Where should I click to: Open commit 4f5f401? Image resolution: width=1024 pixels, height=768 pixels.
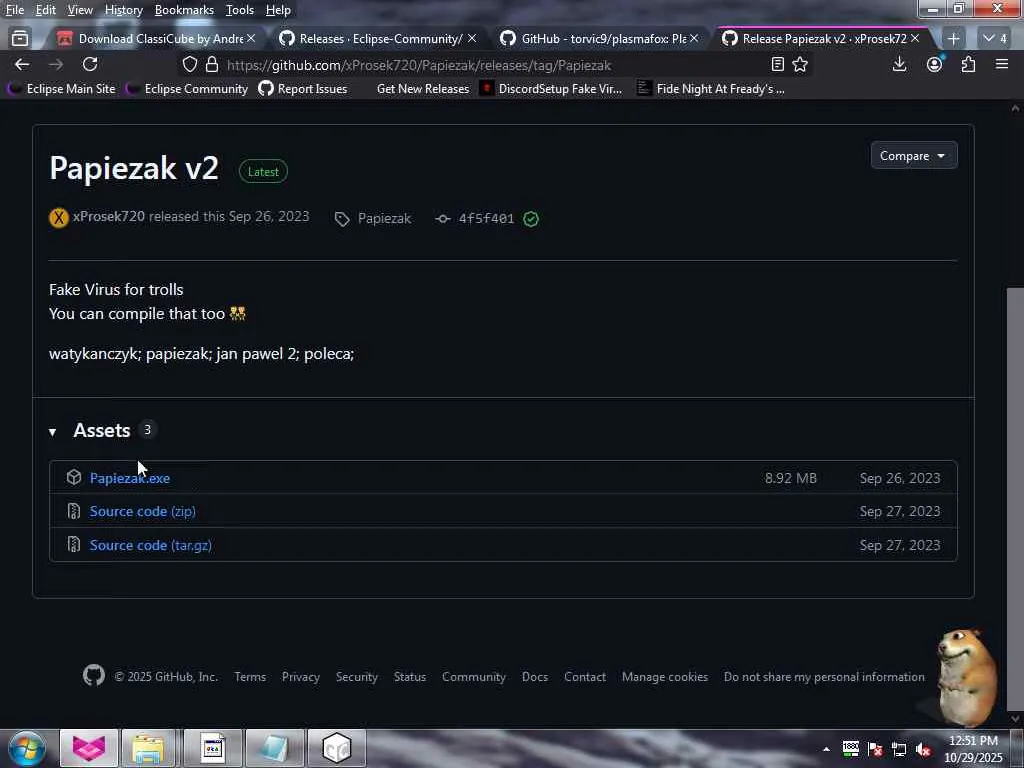point(487,219)
